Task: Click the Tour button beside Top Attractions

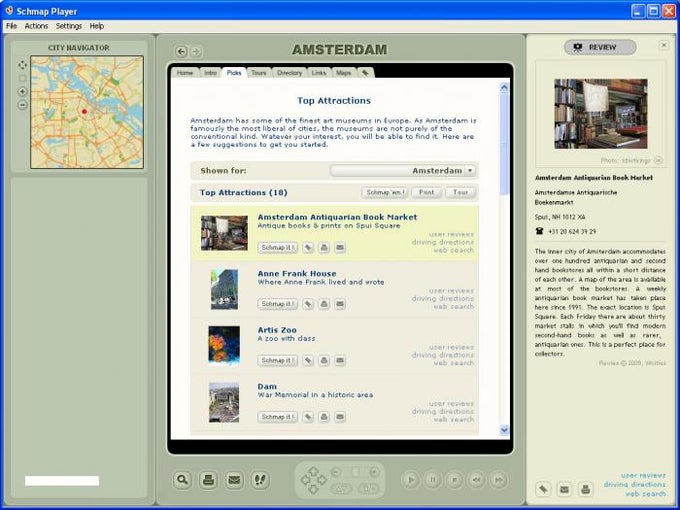Action: pyautogui.click(x=461, y=192)
